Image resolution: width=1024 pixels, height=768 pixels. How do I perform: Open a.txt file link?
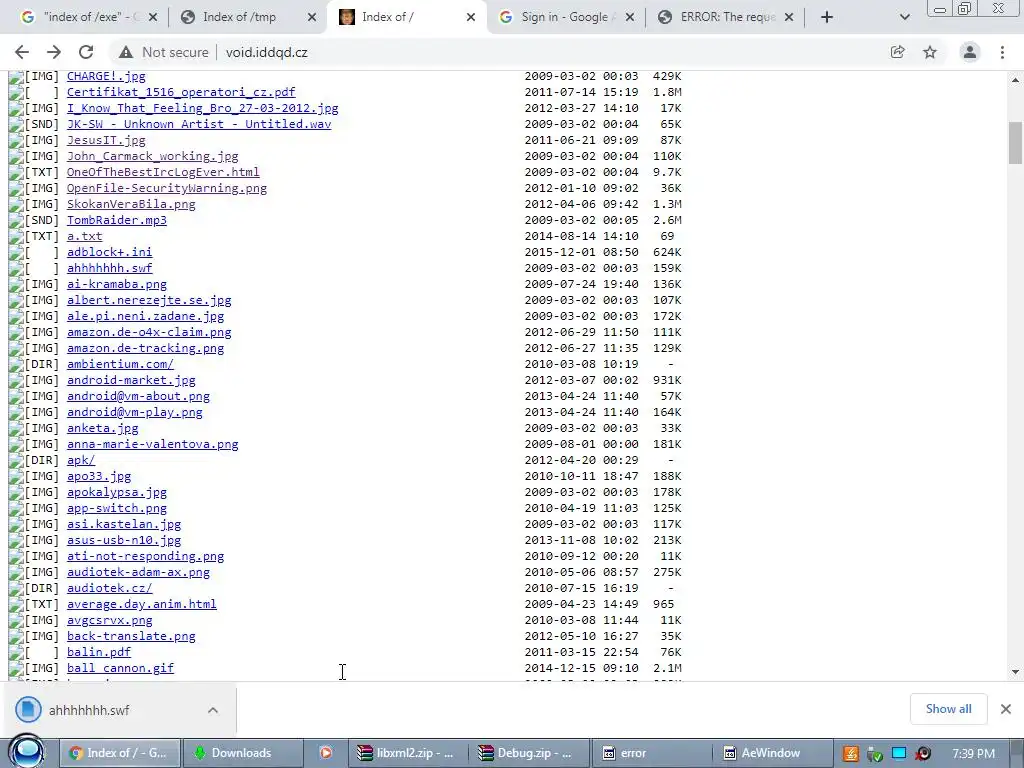pos(84,236)
